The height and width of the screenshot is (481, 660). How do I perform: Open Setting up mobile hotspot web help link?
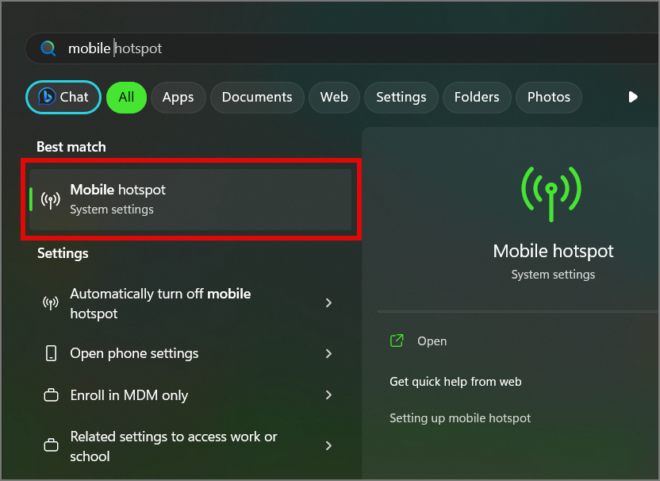click(460, 418)
